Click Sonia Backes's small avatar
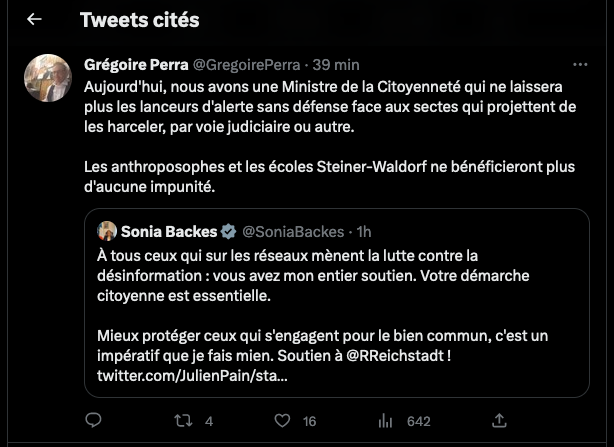This screenshot has width=614, height=447. click(x=106, y=231)
